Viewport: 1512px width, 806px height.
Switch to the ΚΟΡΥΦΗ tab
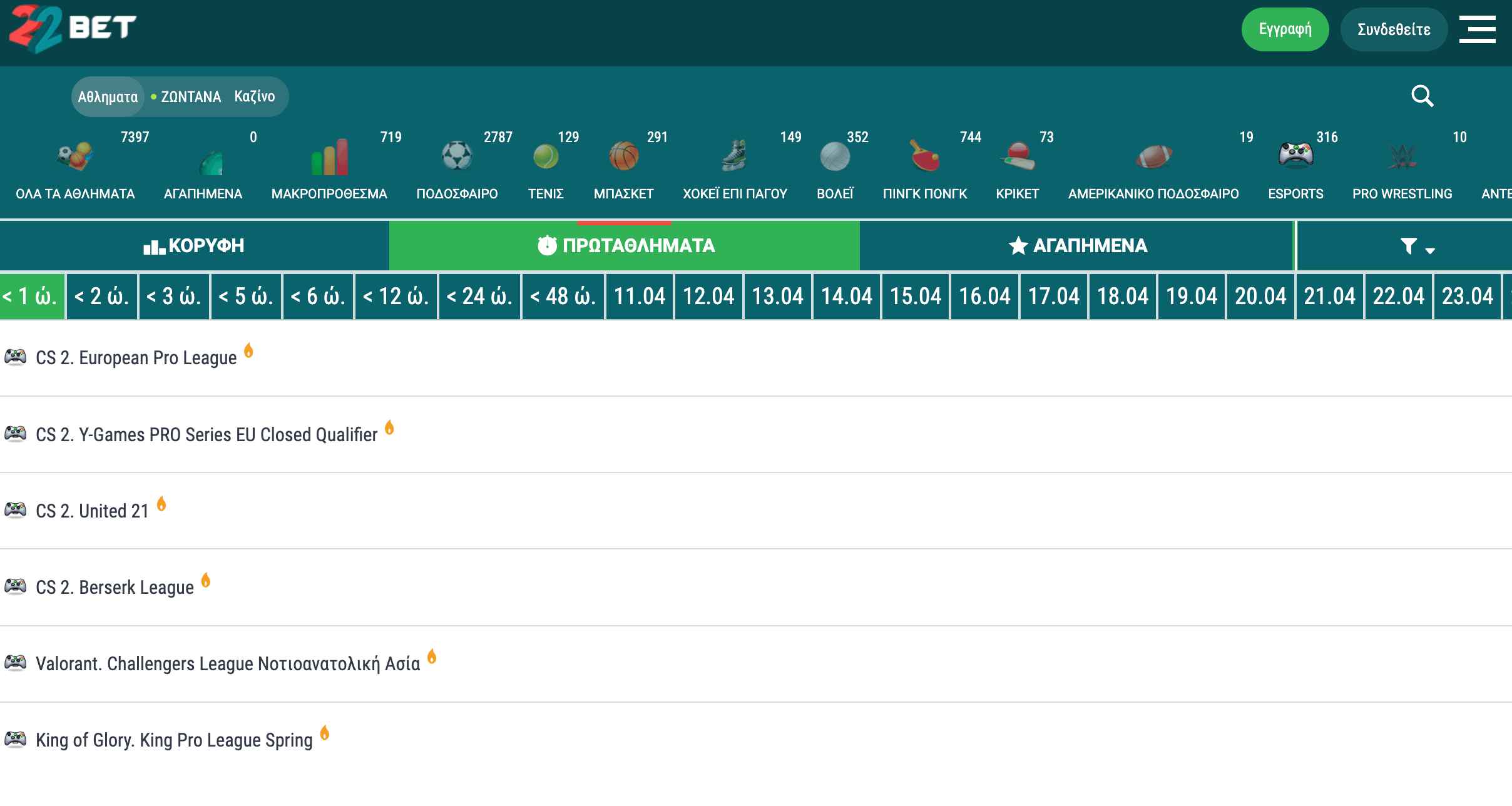coord(194,246)
